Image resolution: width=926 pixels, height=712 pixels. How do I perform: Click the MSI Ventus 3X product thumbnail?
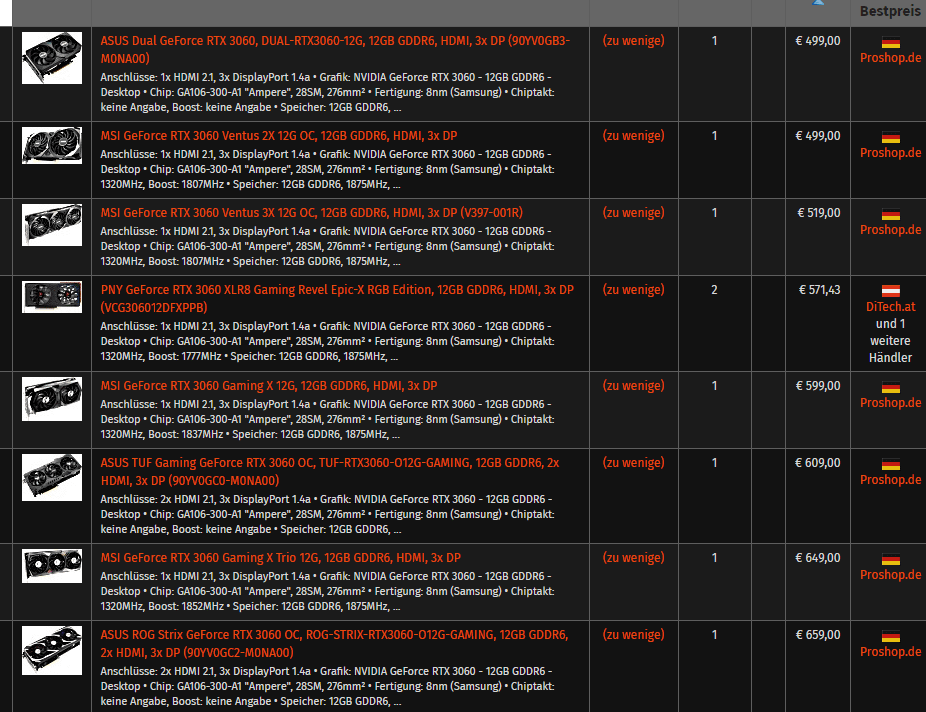click(52, 225)
